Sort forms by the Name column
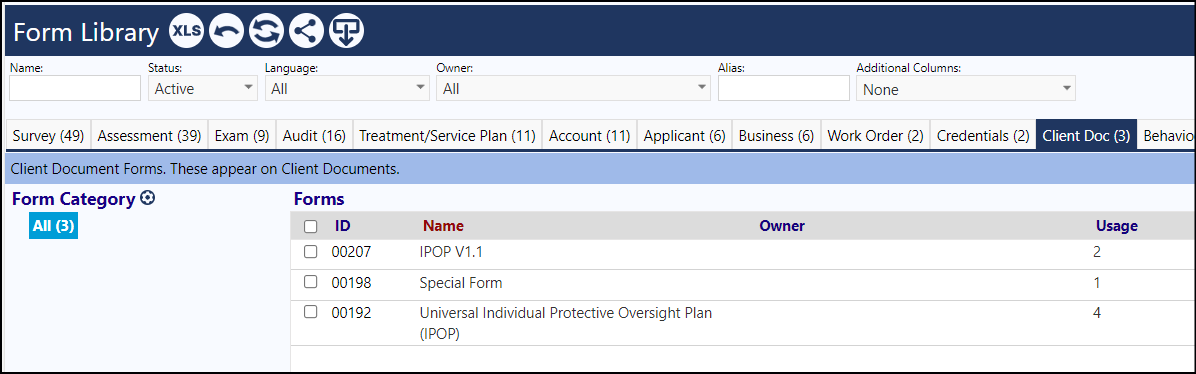The image size is (1196, 374). click(x=443, y=226)
